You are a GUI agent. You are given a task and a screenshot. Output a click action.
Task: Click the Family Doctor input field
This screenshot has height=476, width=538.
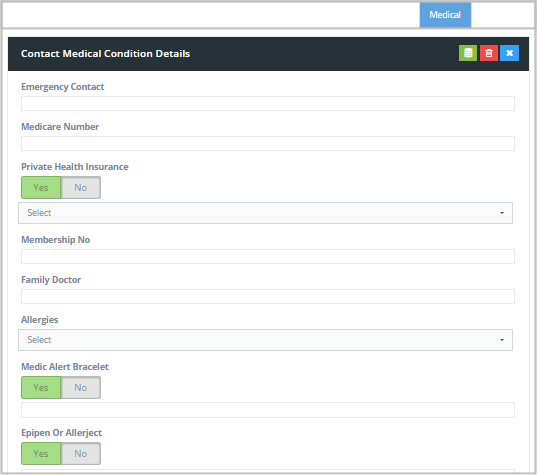point(268,297)
